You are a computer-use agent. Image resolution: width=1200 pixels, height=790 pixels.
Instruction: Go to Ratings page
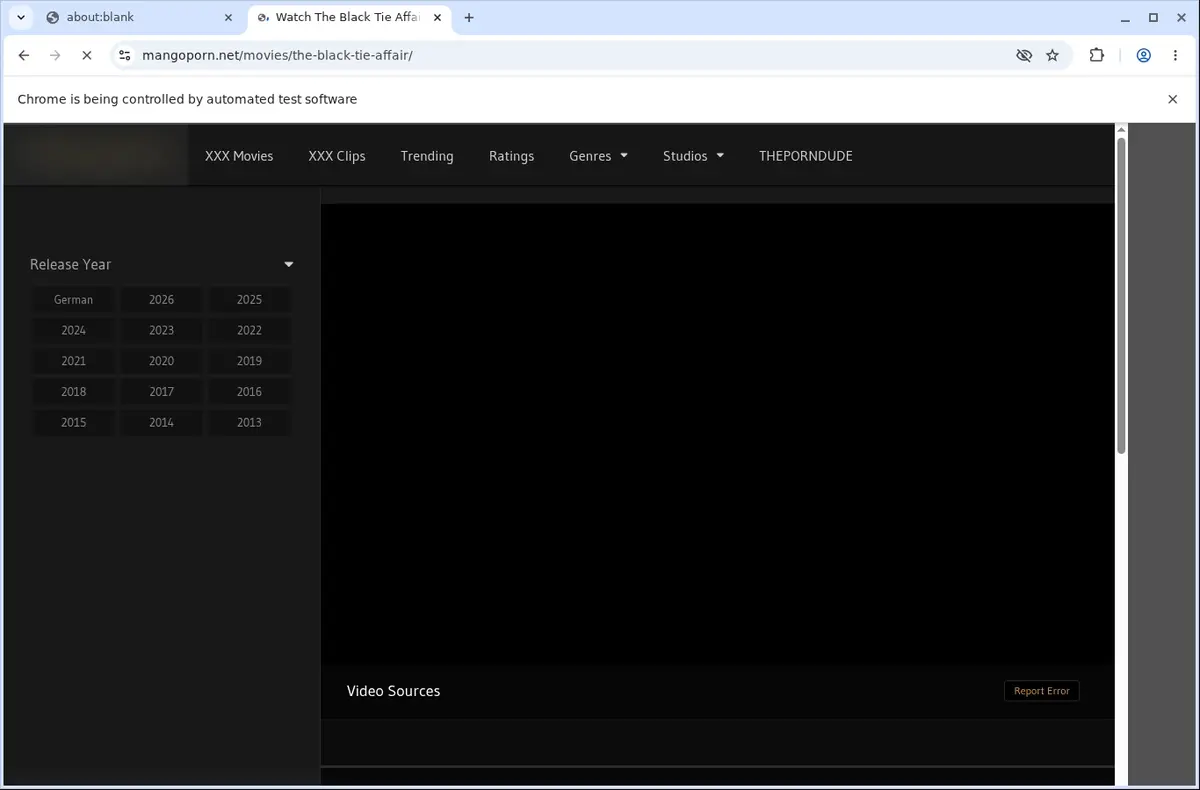click(x=511, y=156)
